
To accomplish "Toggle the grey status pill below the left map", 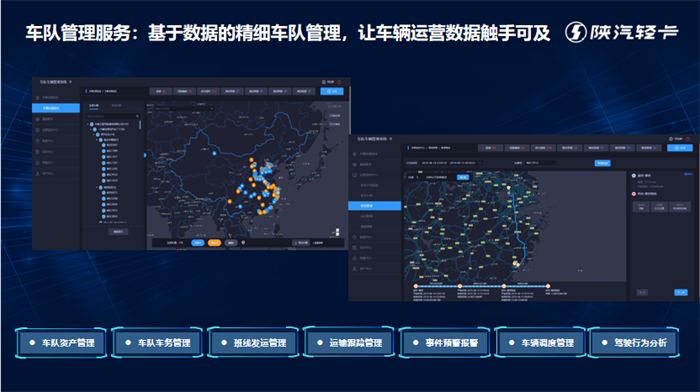I will click(231, 242).
